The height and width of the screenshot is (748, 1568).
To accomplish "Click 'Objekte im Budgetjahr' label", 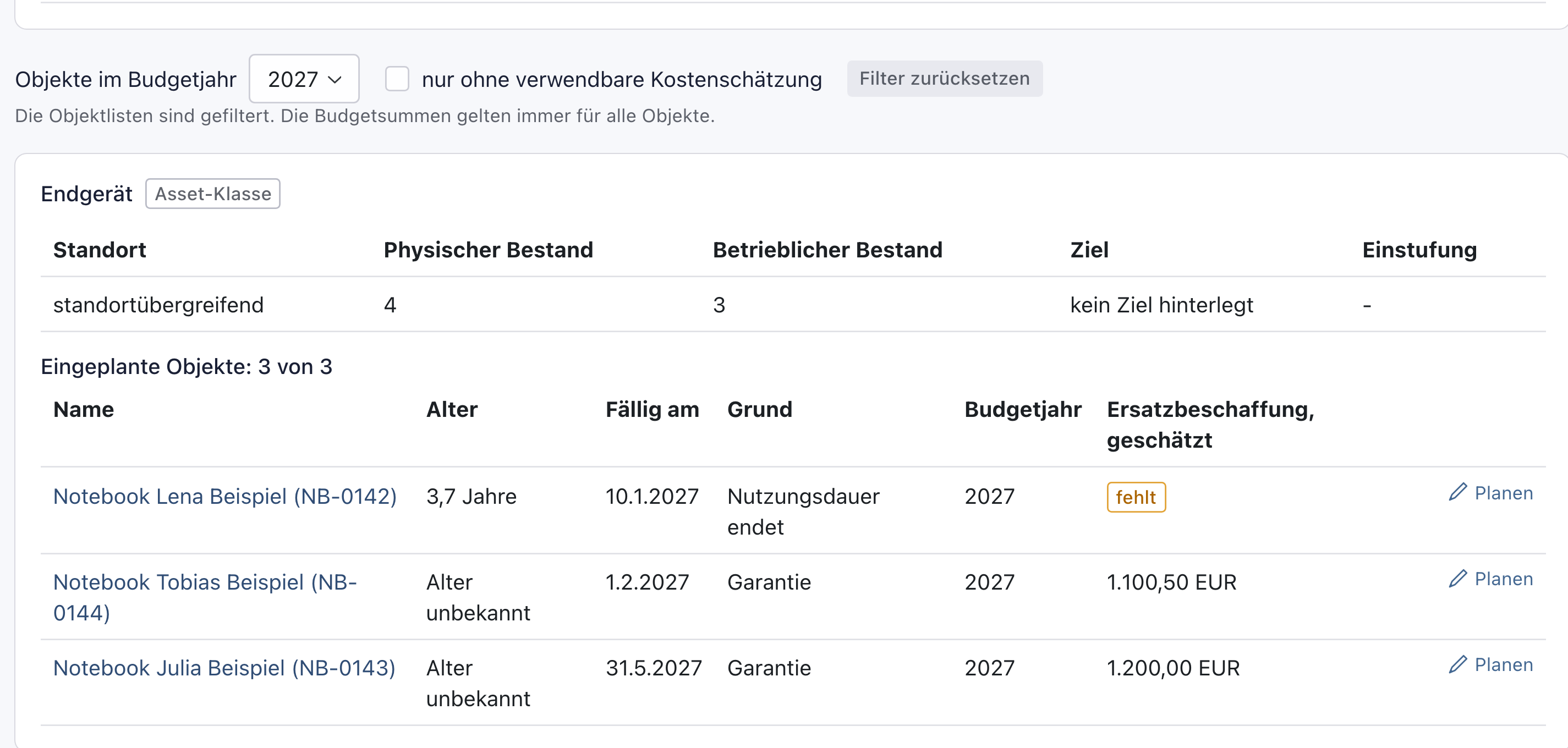I will [125, 80].
